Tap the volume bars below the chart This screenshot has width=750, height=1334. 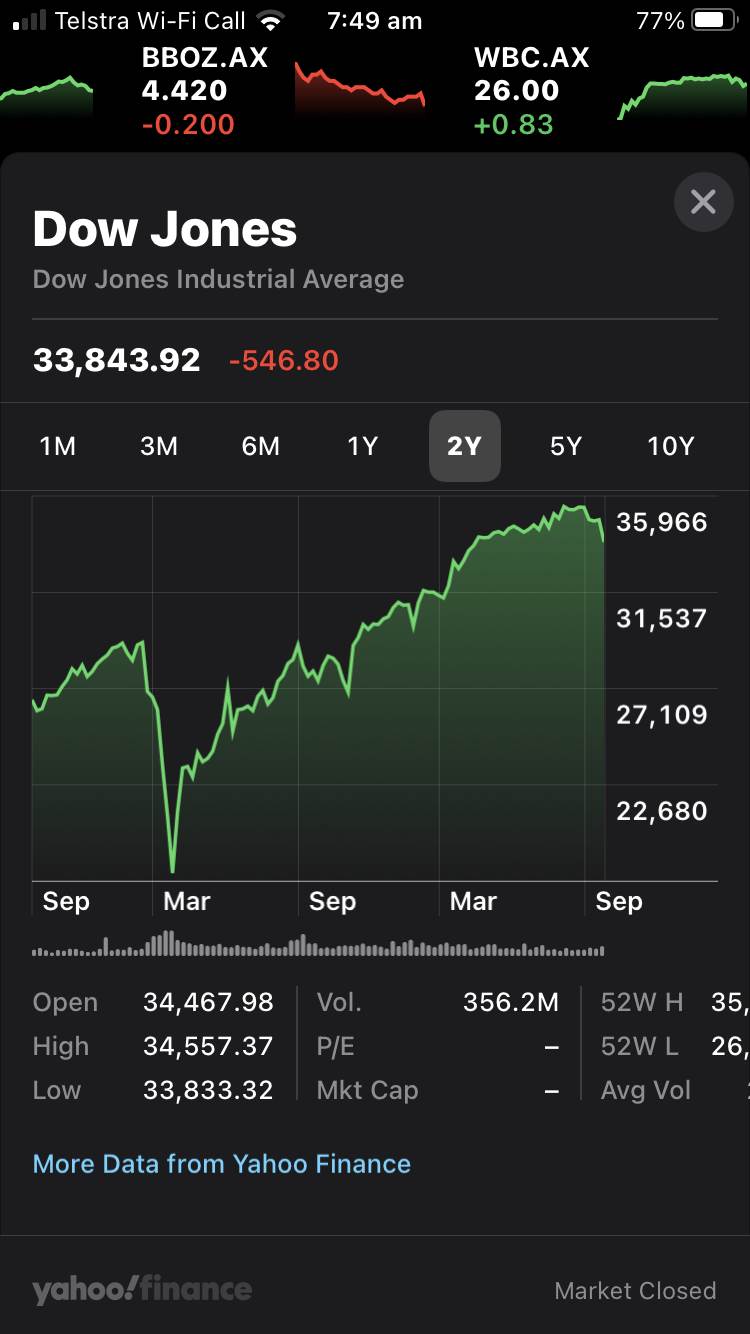click(x=318, y=945)
